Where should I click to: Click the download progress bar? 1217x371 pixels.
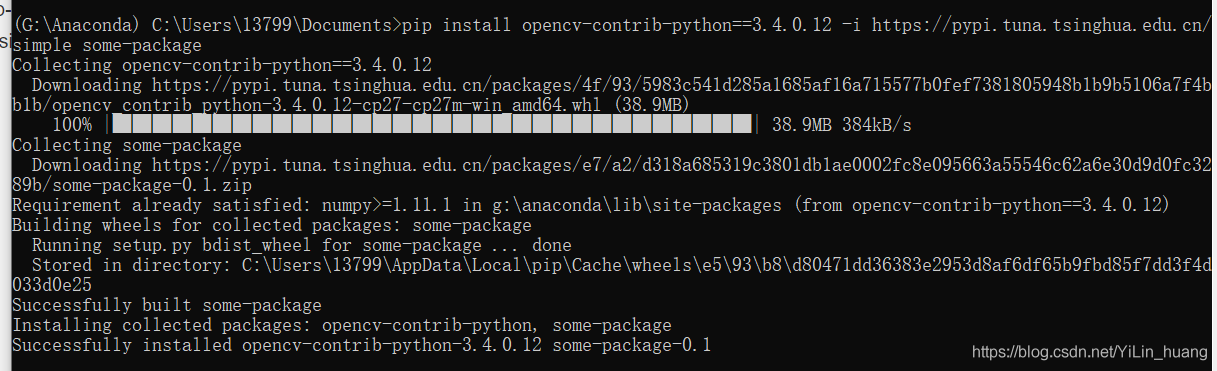(x=433, y=125)
